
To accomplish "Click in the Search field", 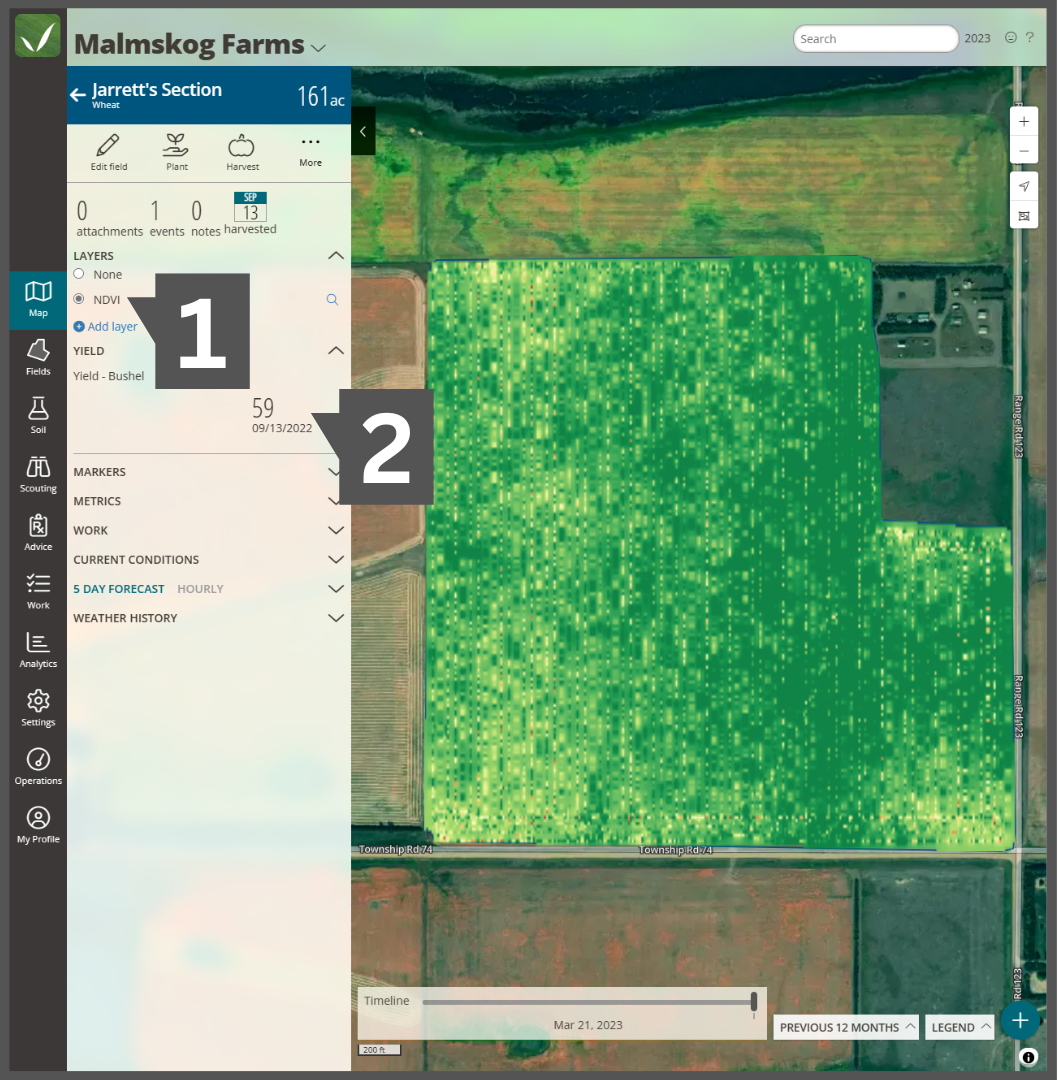I will pos(875,39).
